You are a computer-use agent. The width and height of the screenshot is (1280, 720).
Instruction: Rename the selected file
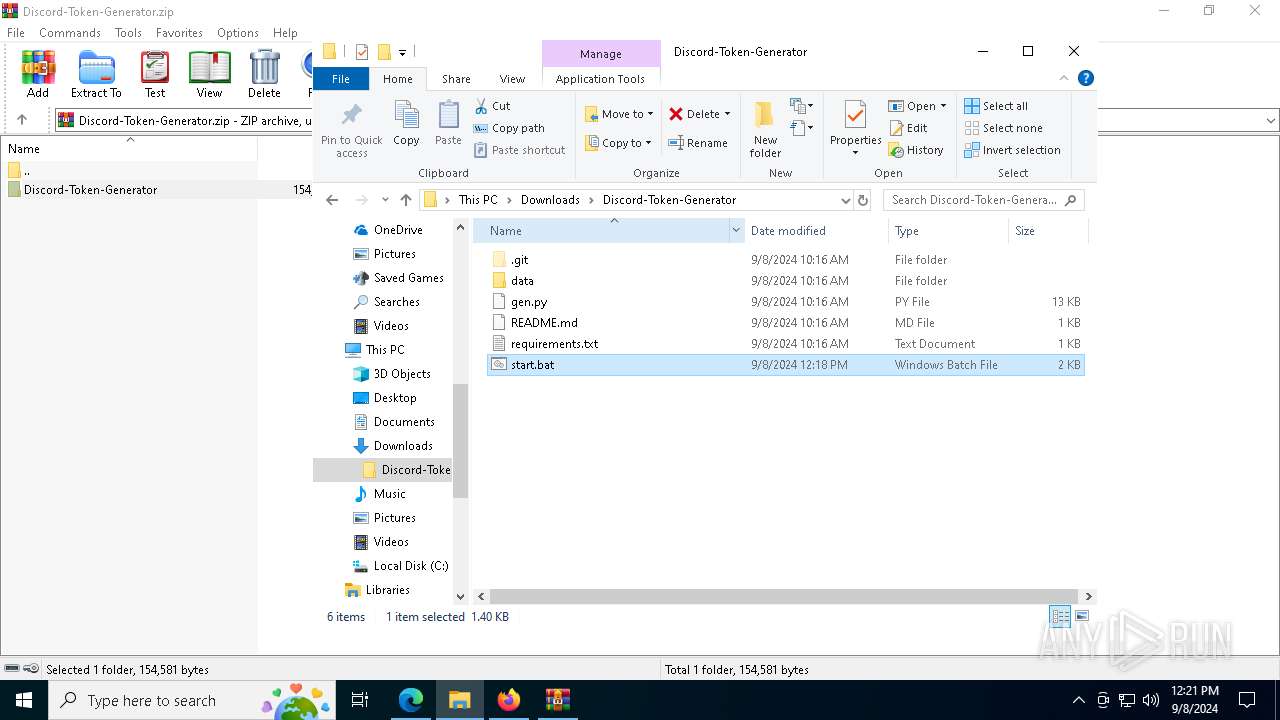point(698,143)
